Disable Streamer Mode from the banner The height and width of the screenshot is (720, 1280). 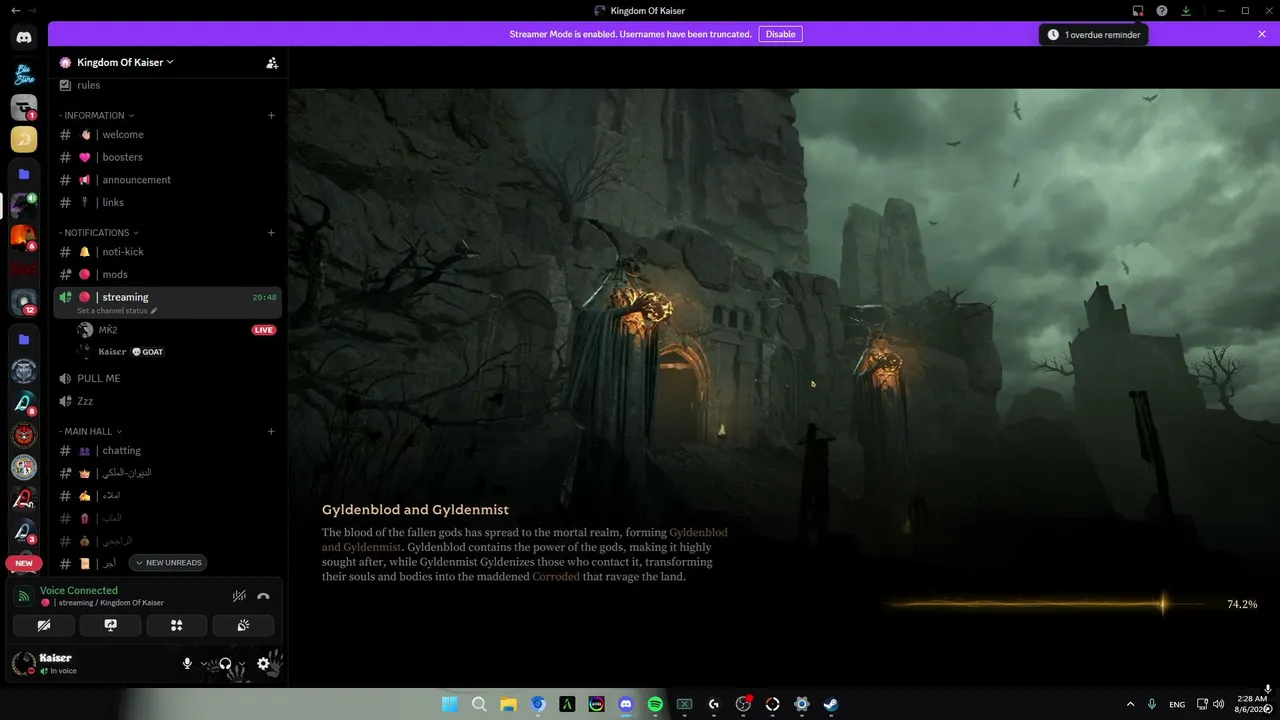pos(780,34)
